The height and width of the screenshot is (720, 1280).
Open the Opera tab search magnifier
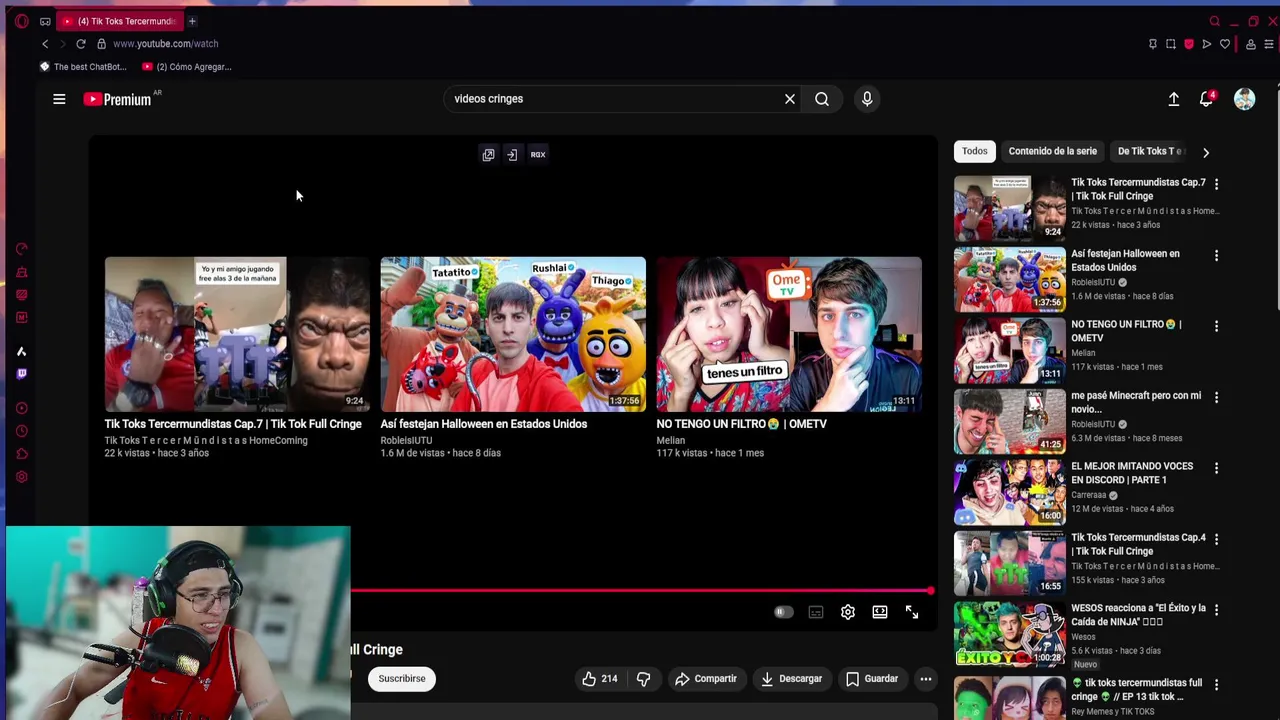1215,21
